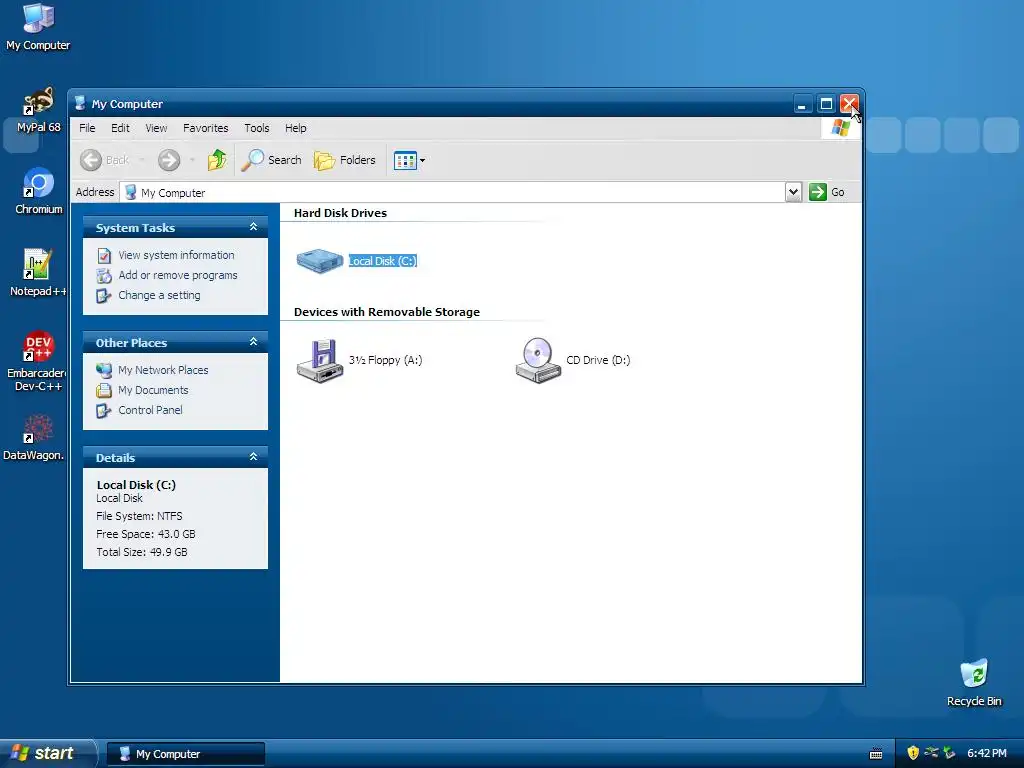This screenshot has height=768, width=1024.
Task: Select My Computer desktop icon
Action: pos(38,27)
